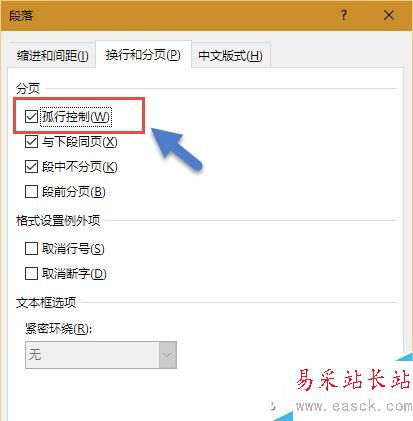Toggle the 与下段同页(X) checkbox

31,142
